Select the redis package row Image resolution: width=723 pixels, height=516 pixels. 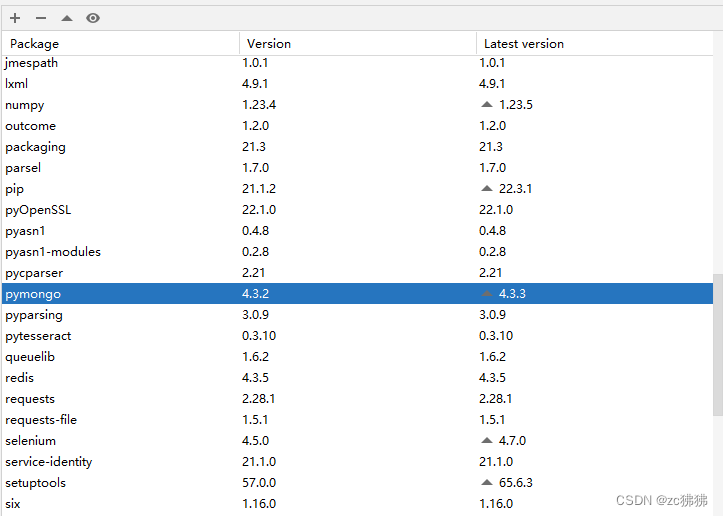tap(357, 378)
